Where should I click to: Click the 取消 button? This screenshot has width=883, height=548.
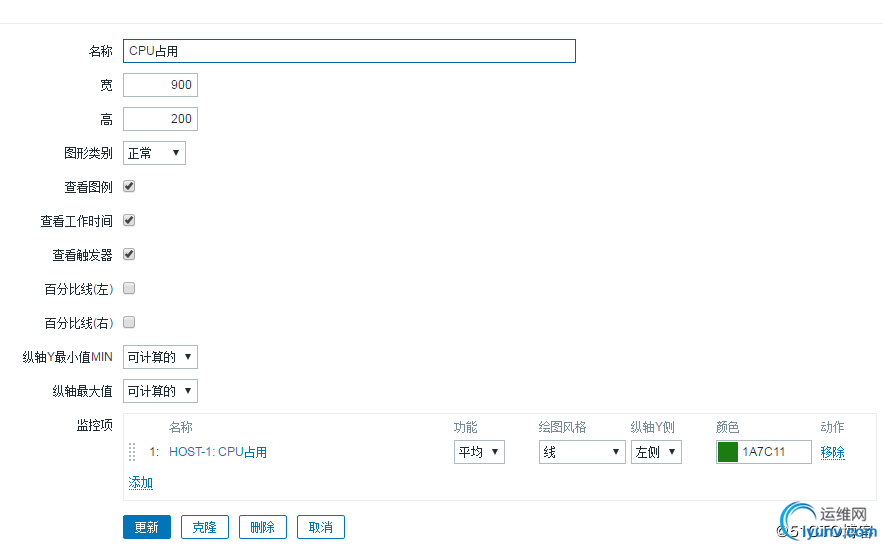click(x=321, y=527)
